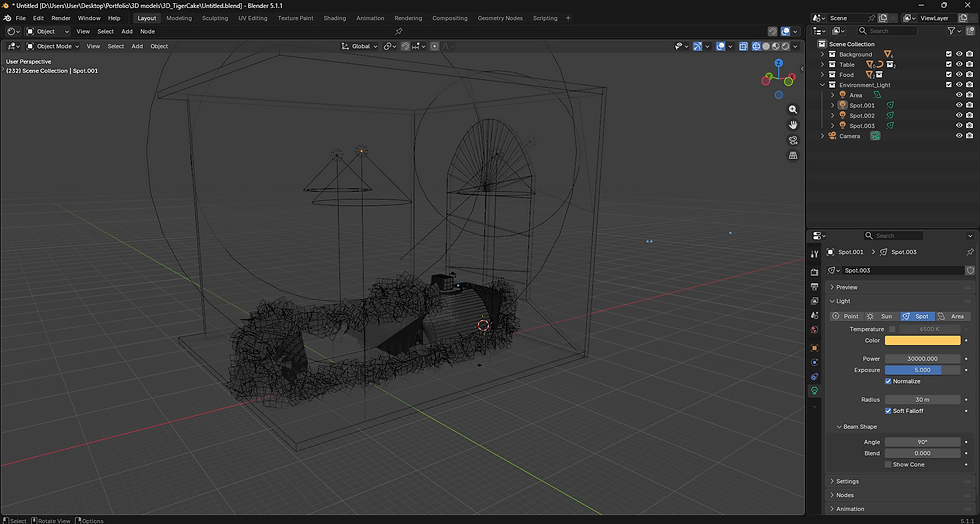This screenshot has width=980, height=524.
Task: Open the Render properties tab icon
Action: [x=814, y=273]
